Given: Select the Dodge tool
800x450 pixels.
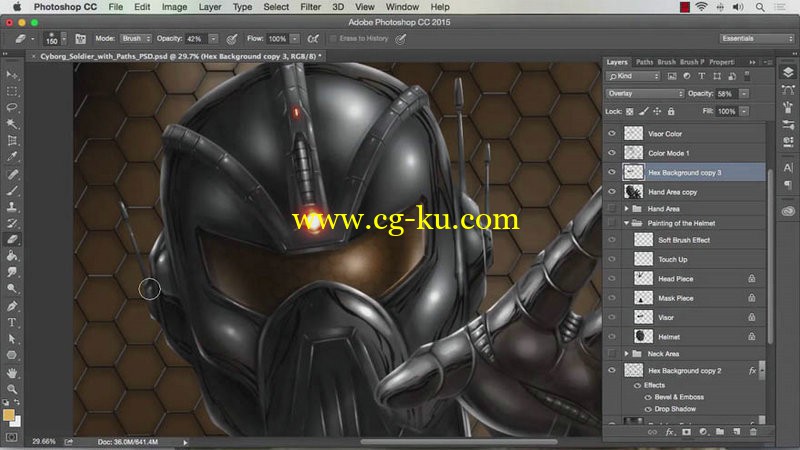Looking at the screenshot, I should click(x=12, y=288).
